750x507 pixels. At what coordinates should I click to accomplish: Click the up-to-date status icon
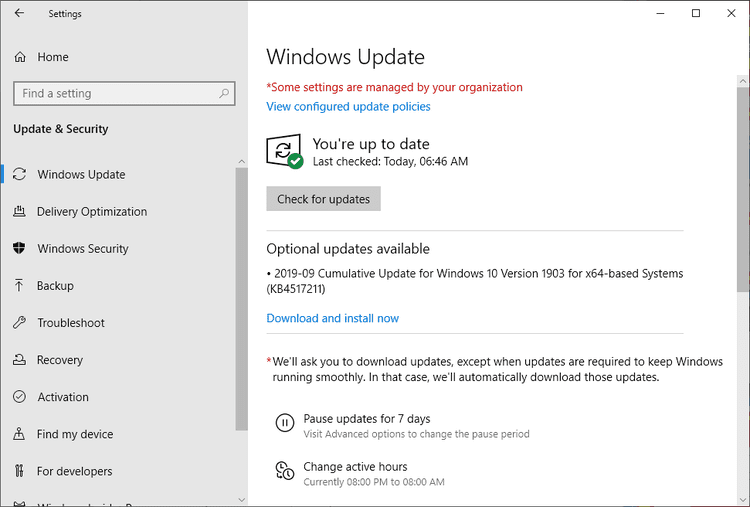coord(285,151)
